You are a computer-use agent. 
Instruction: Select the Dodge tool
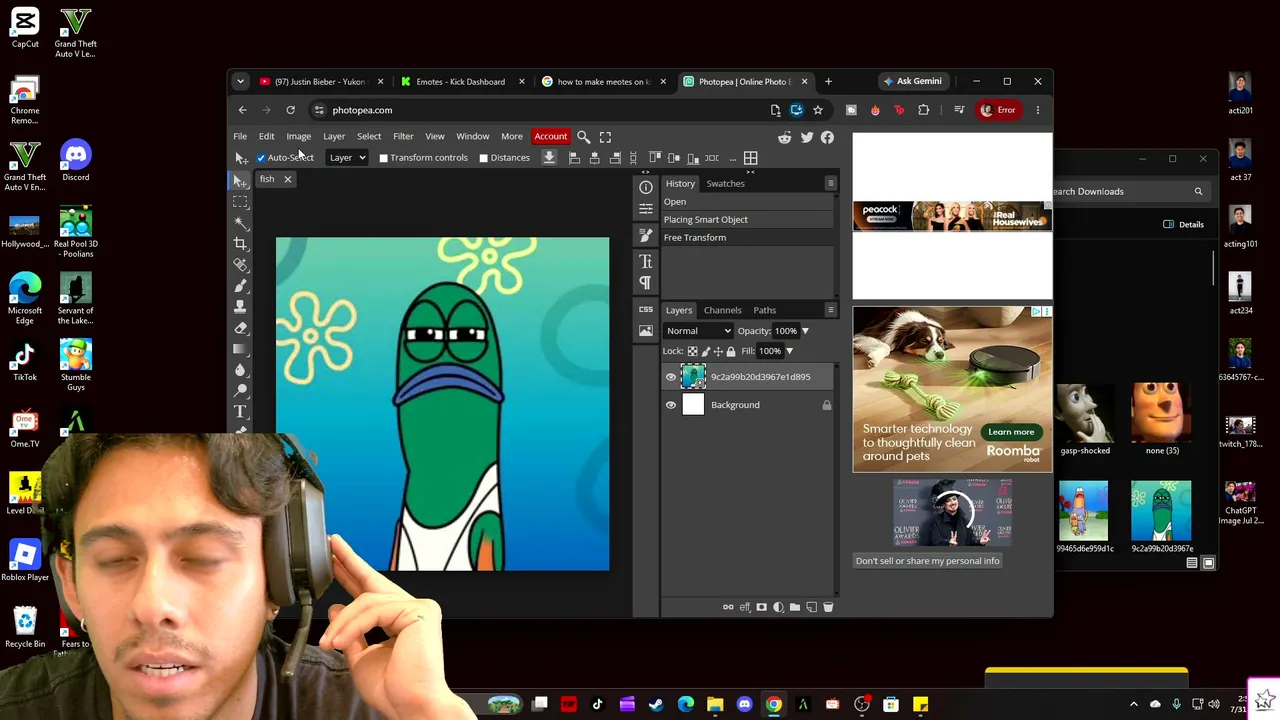pyautogui.click(x=241, y=390)
